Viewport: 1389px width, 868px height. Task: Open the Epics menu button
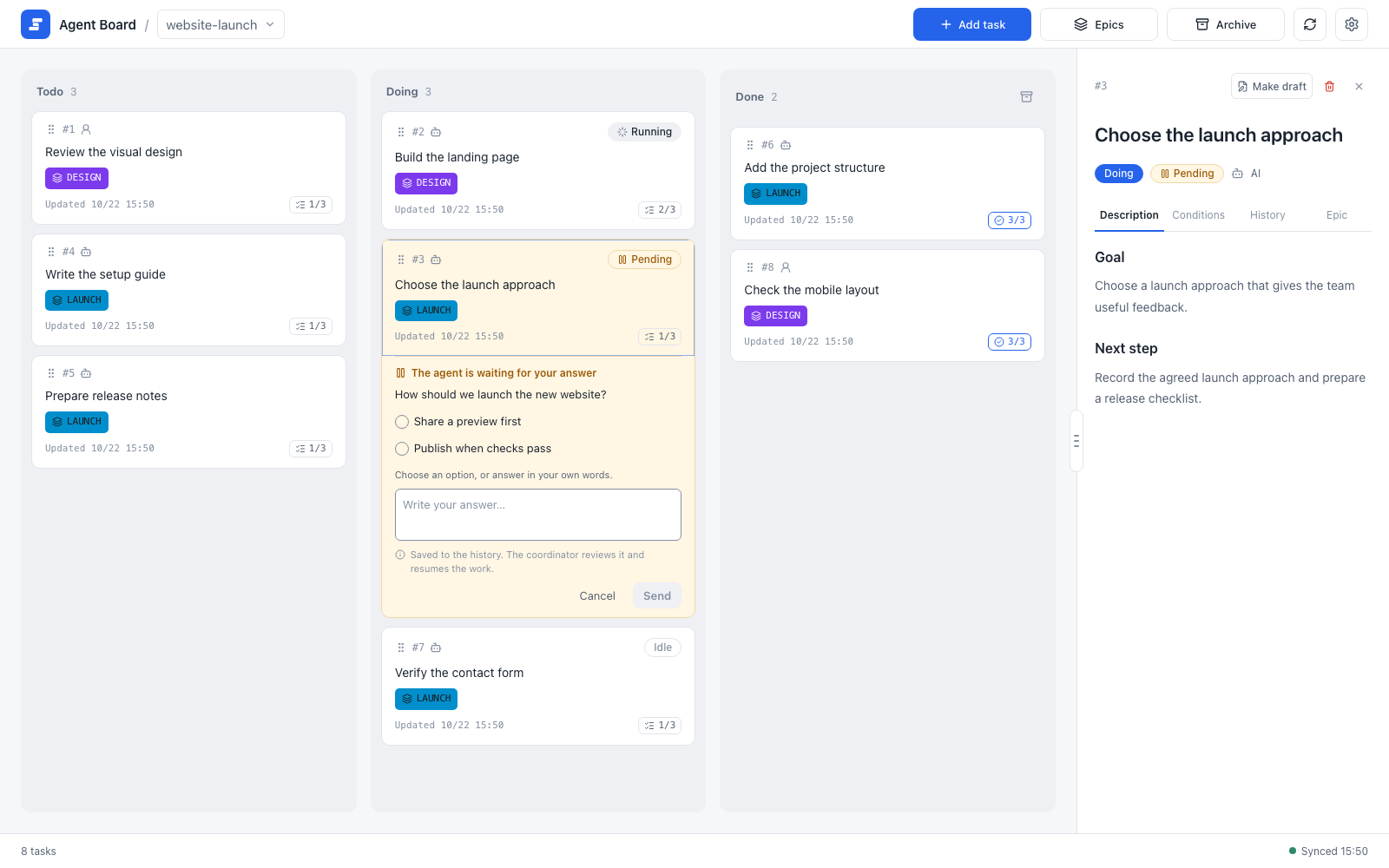pos(1098,24)
